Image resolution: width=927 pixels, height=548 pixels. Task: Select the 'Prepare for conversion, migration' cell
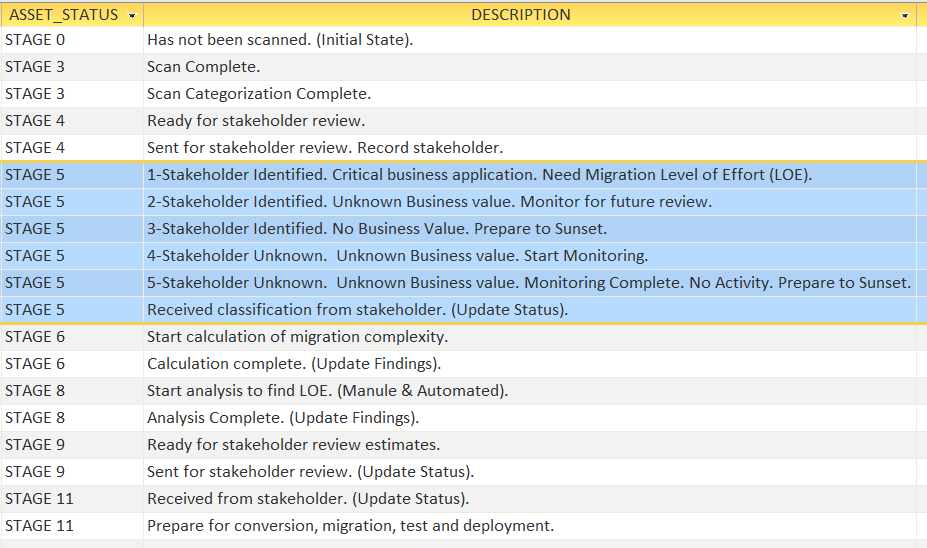pyautogui.click(x=350, y=526)
